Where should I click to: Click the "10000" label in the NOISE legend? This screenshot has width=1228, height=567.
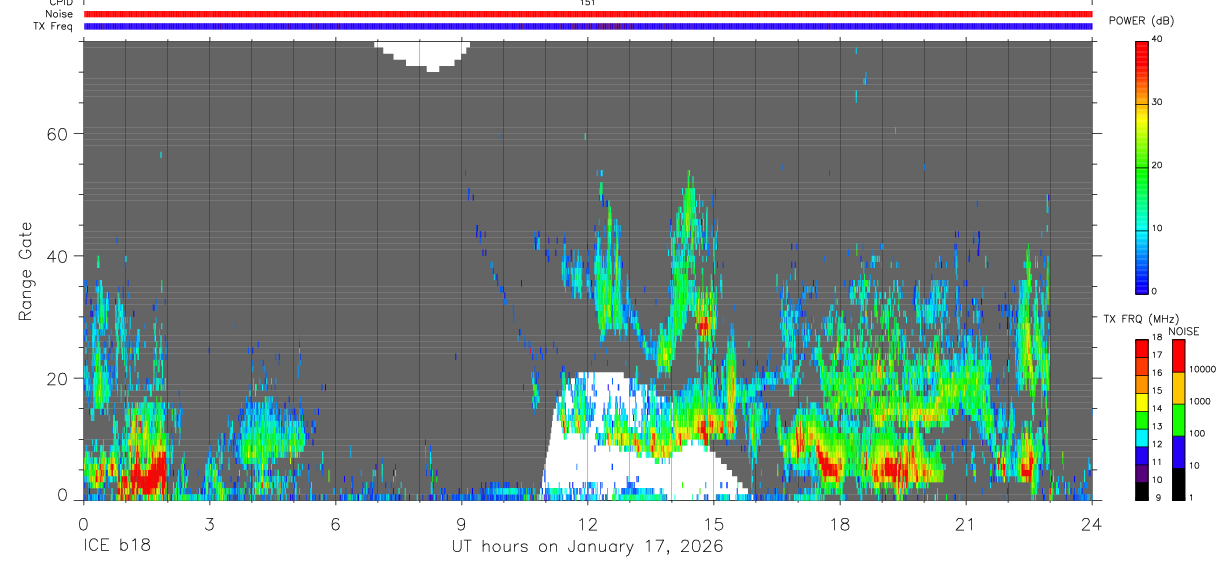pos(1204,370)
